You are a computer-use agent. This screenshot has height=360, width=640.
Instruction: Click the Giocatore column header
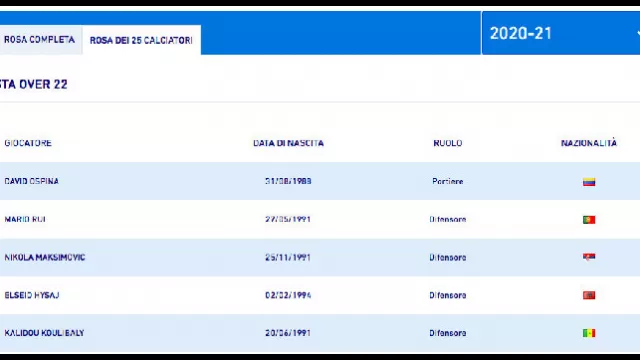pyautogui.click(x=28, y=143)
